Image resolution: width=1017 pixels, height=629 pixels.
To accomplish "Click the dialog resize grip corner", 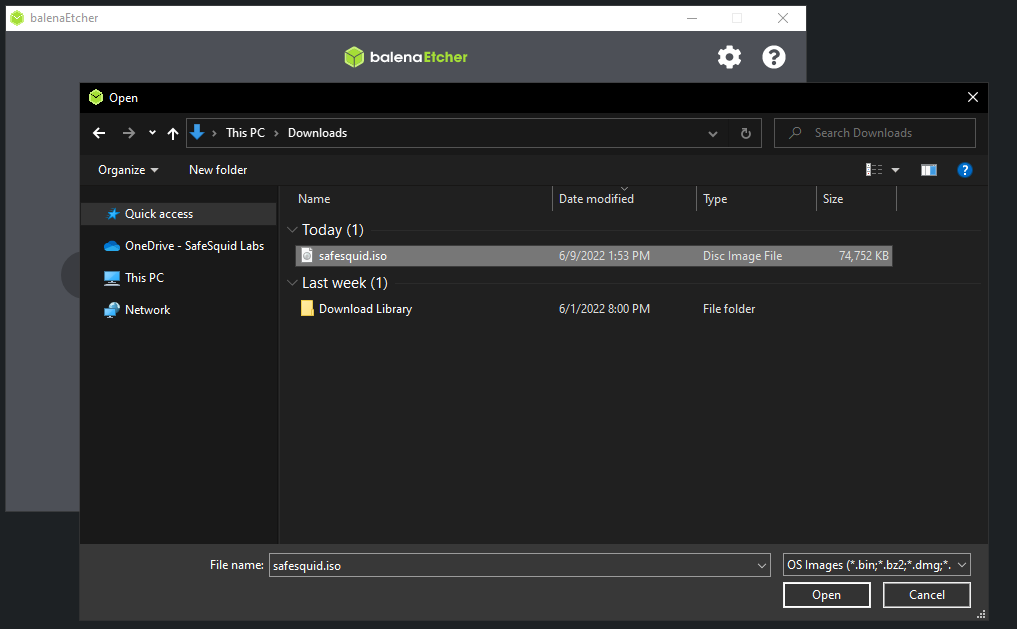I will coord(981,614).
